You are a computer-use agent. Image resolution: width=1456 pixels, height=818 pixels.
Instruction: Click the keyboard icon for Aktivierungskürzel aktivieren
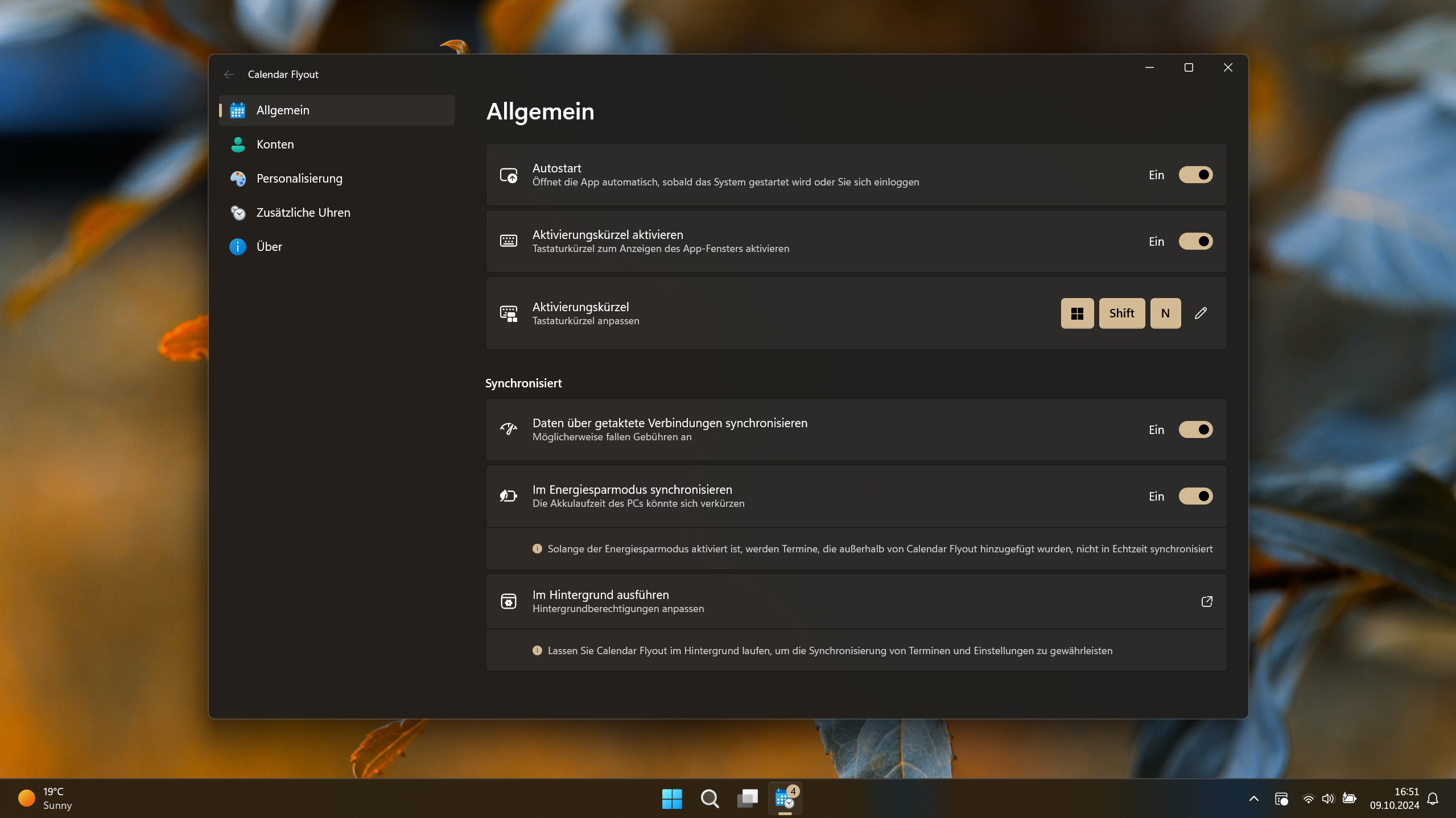click(509, 242)
